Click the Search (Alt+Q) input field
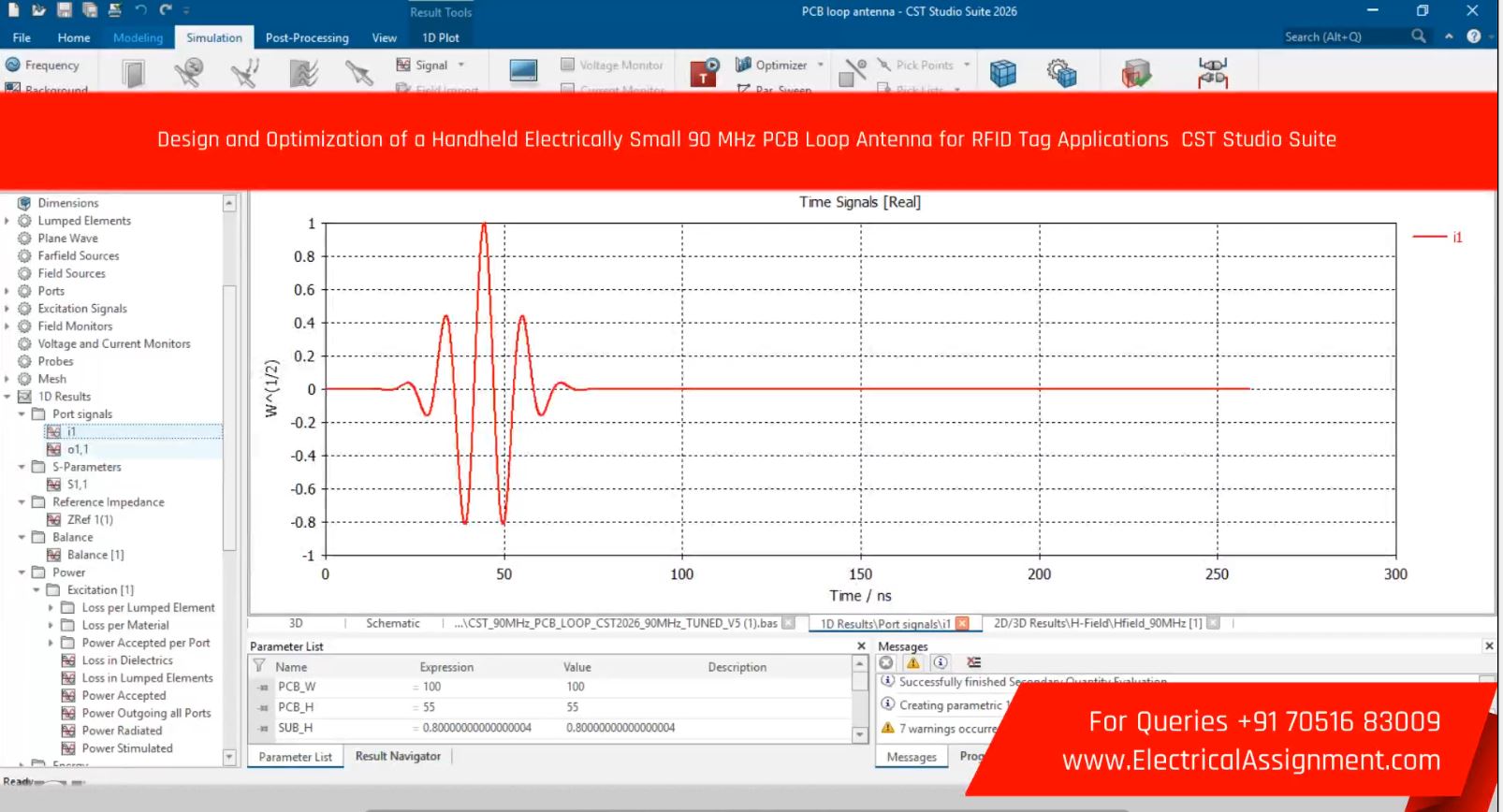The width and height of the screenshot is (1503, 812). (x=1345, y=36)
